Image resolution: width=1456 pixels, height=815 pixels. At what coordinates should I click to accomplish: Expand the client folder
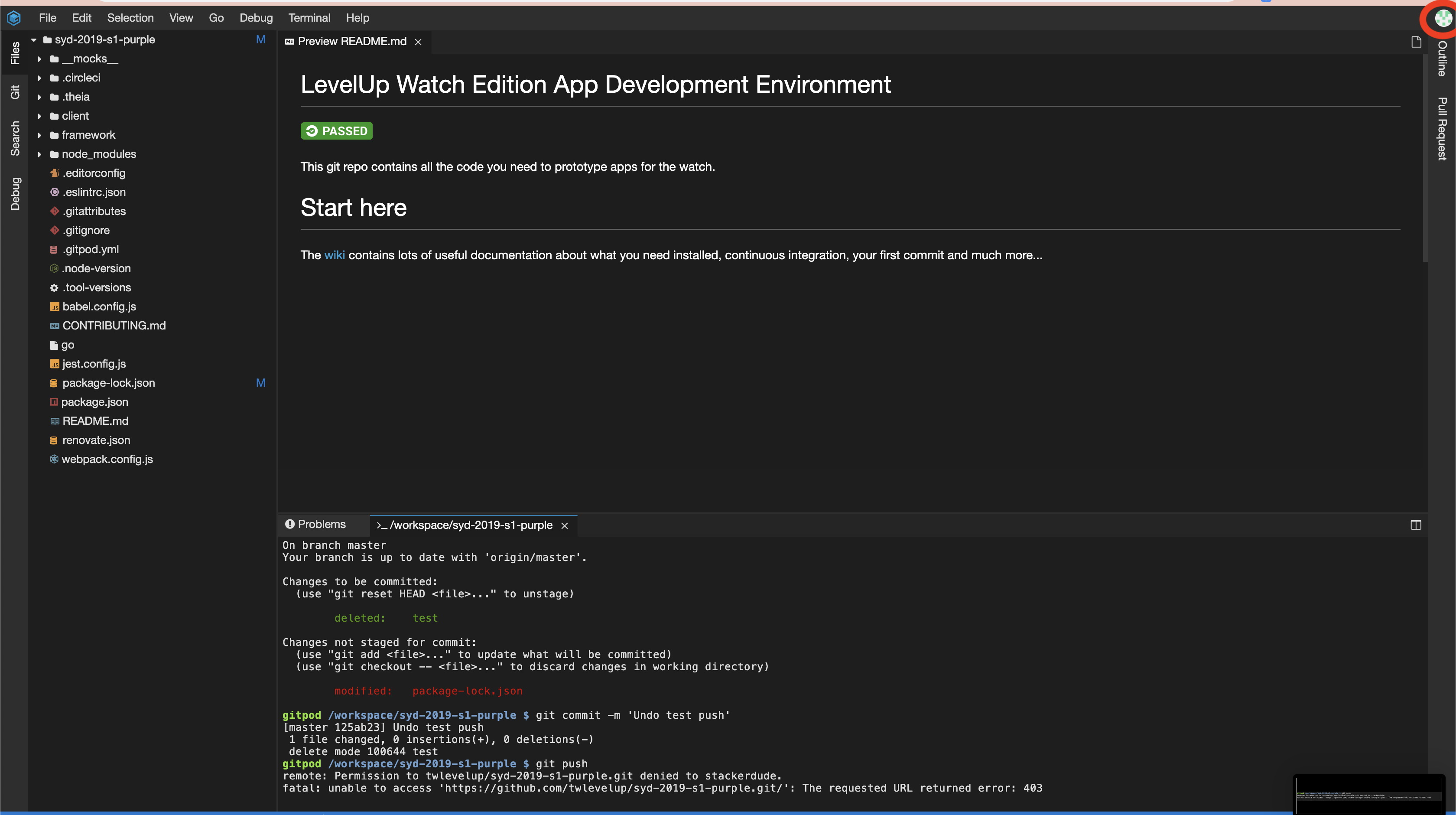tap(39, 116)
